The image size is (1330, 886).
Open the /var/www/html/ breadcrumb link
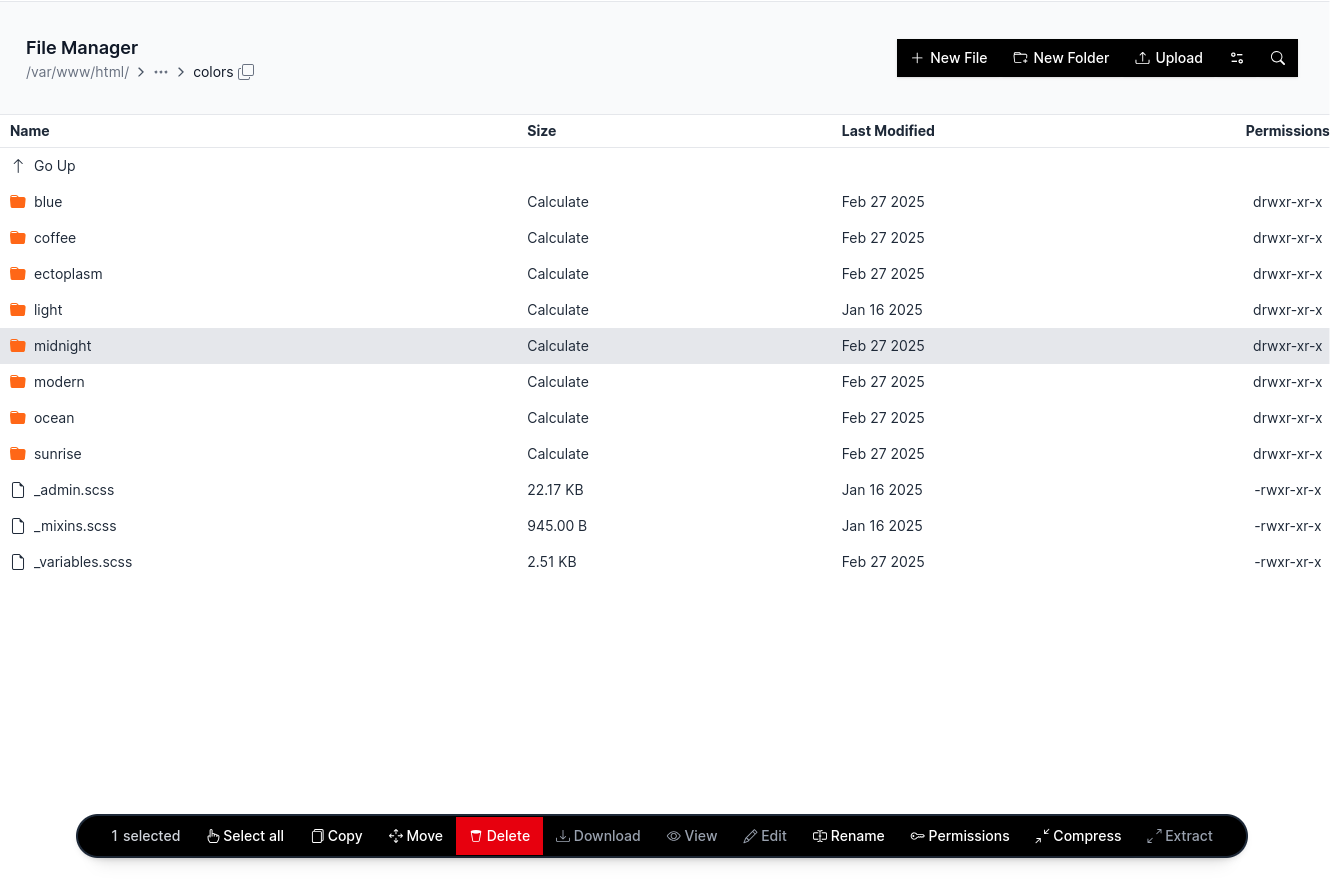click(x=77, y=72)
